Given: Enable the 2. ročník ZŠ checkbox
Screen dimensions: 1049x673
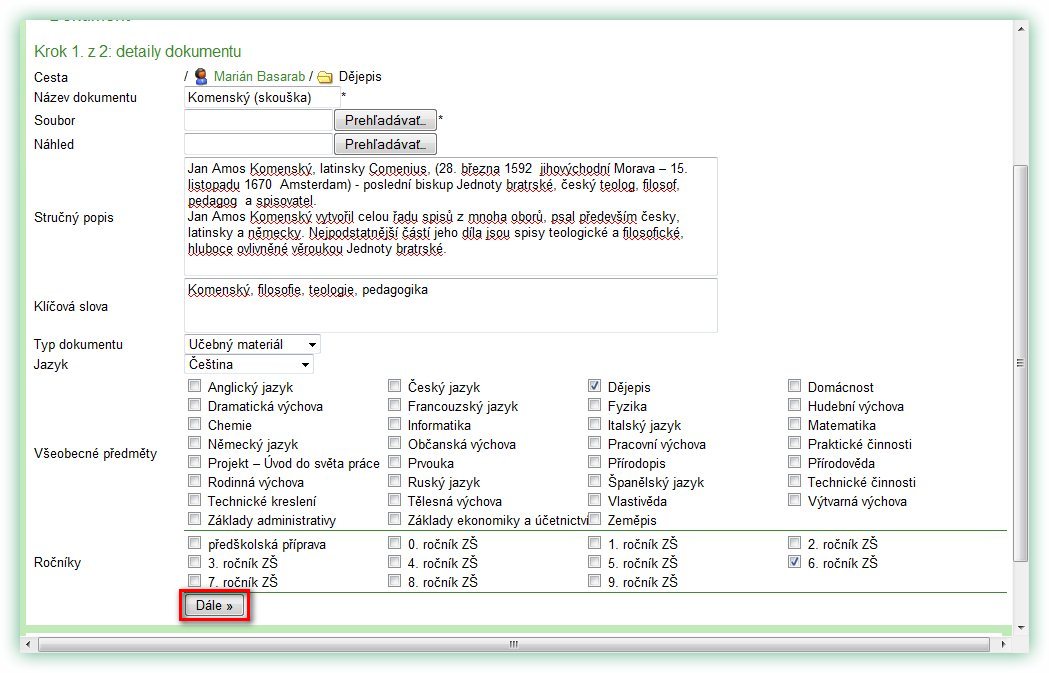Looking at the screenshot, I should [794, 543].
